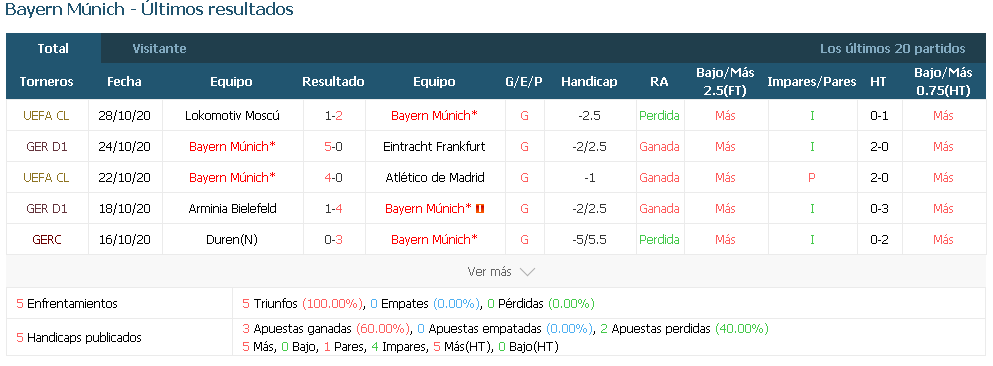
Task: Click the Ver más link text
Action: pos(489,272)
